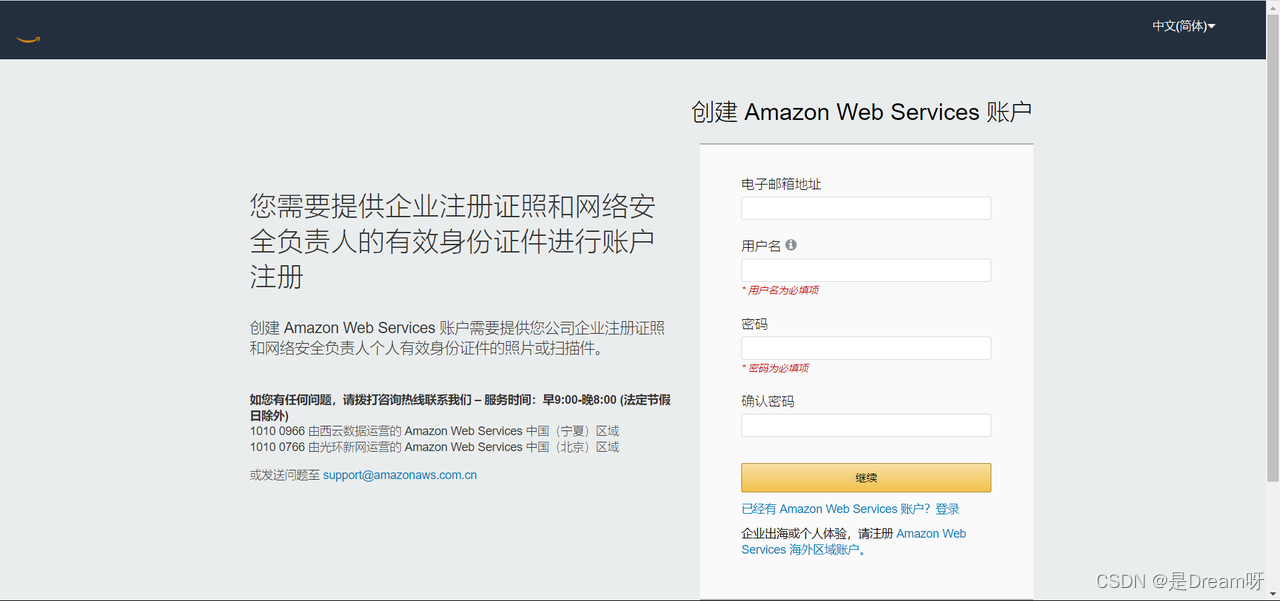The image size is (1280, 601).
Task: Click the 确认密码 field label
Action: pyautogui.click(x=768, y=401)
